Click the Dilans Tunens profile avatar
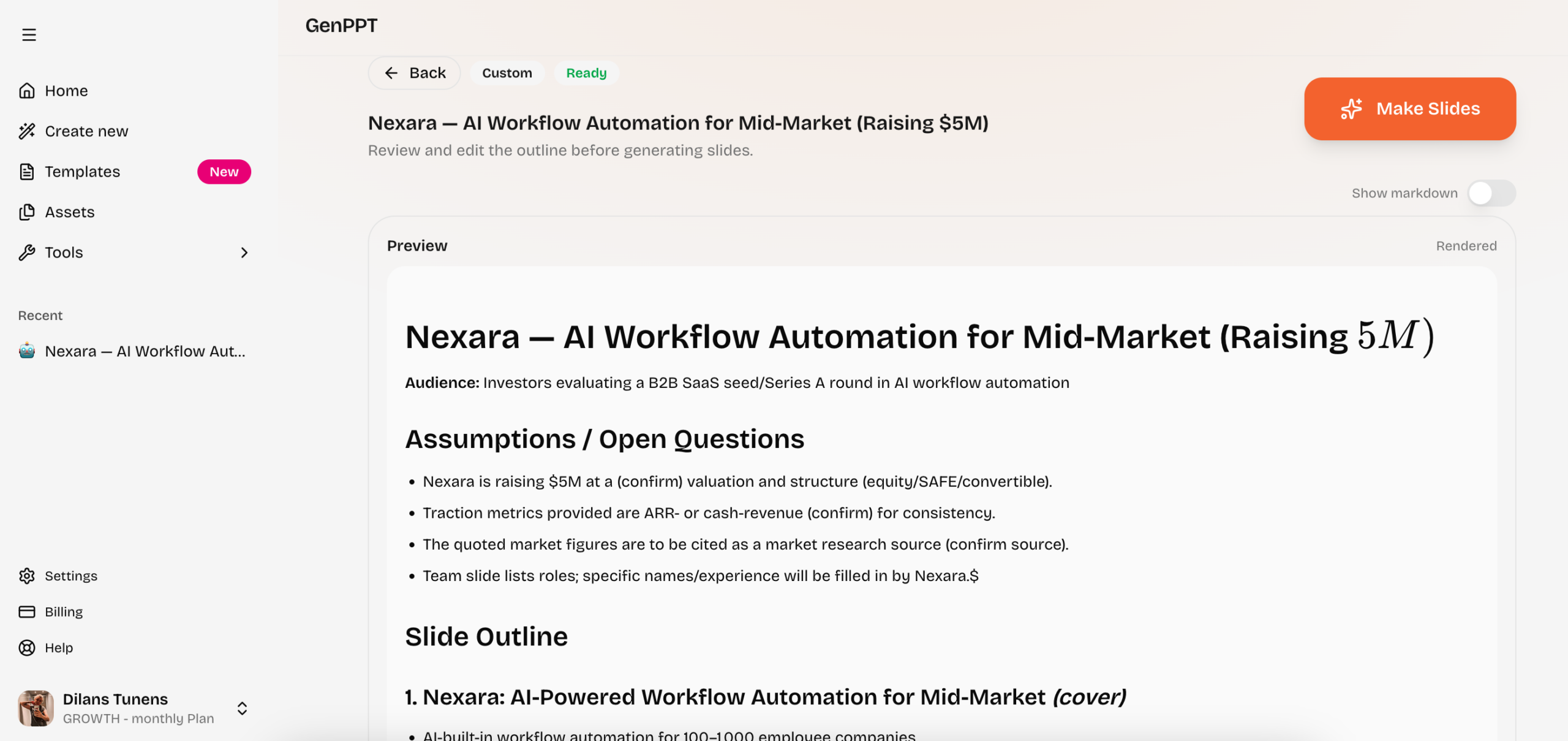 (36, 709)
